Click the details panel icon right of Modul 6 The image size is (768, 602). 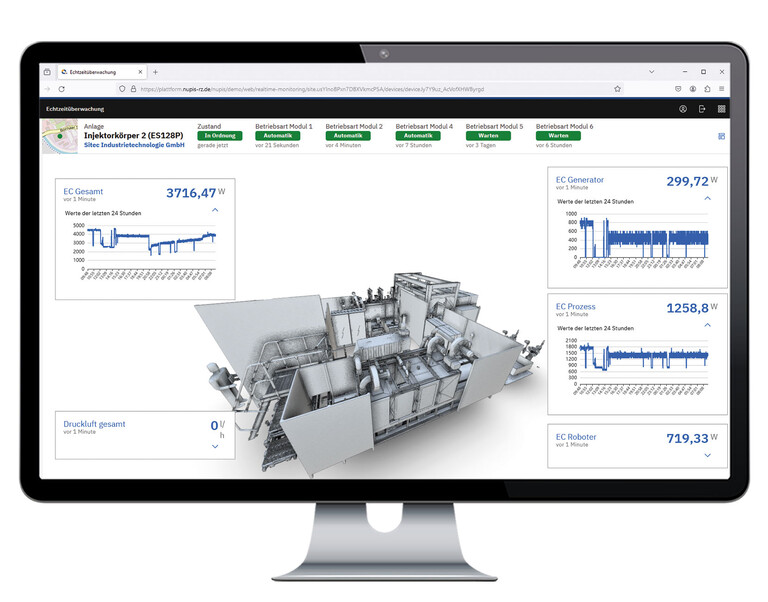tap(721, 136)
